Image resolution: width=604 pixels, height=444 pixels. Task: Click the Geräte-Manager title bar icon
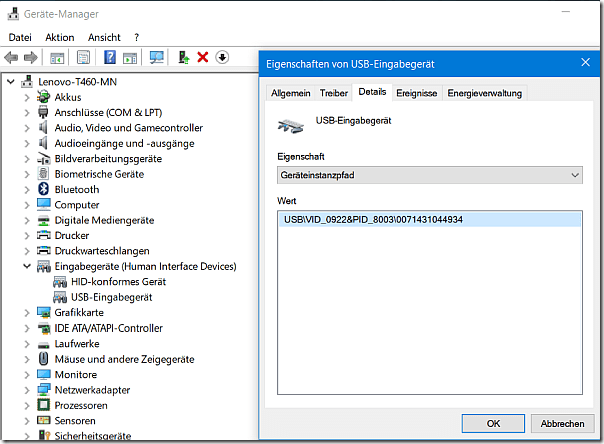pos(13,14)
